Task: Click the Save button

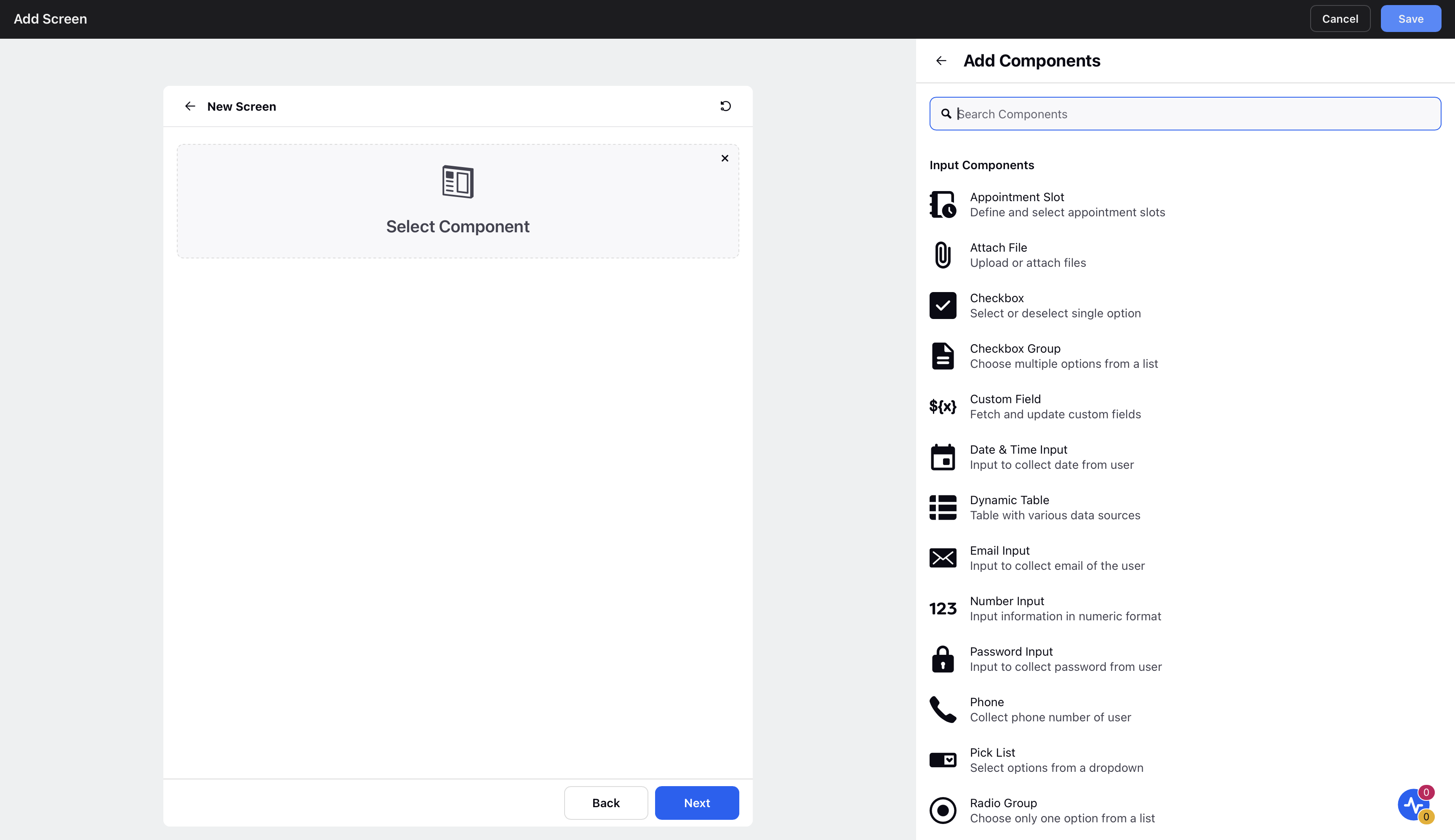Action: (x=1410, y=19)
